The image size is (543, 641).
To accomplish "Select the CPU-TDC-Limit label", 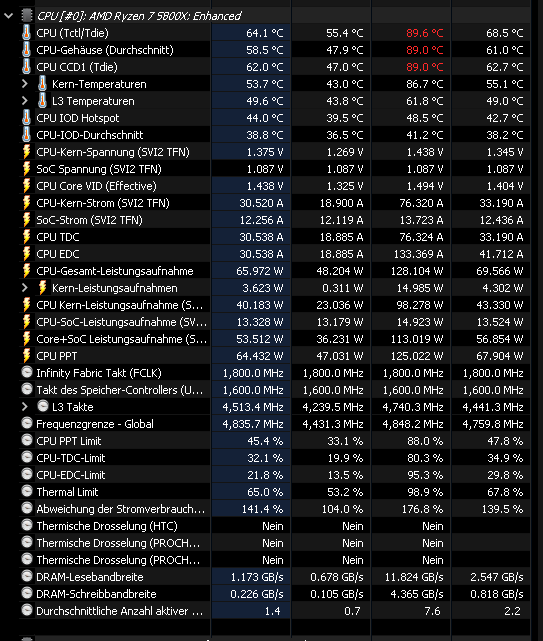I will tap(71, 458).
